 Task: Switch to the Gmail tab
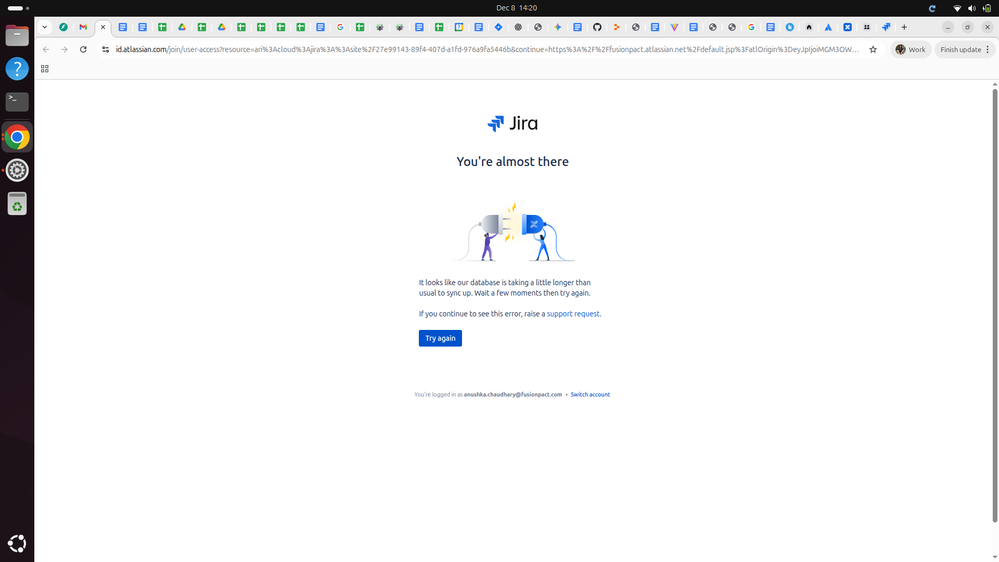(83, 27)
